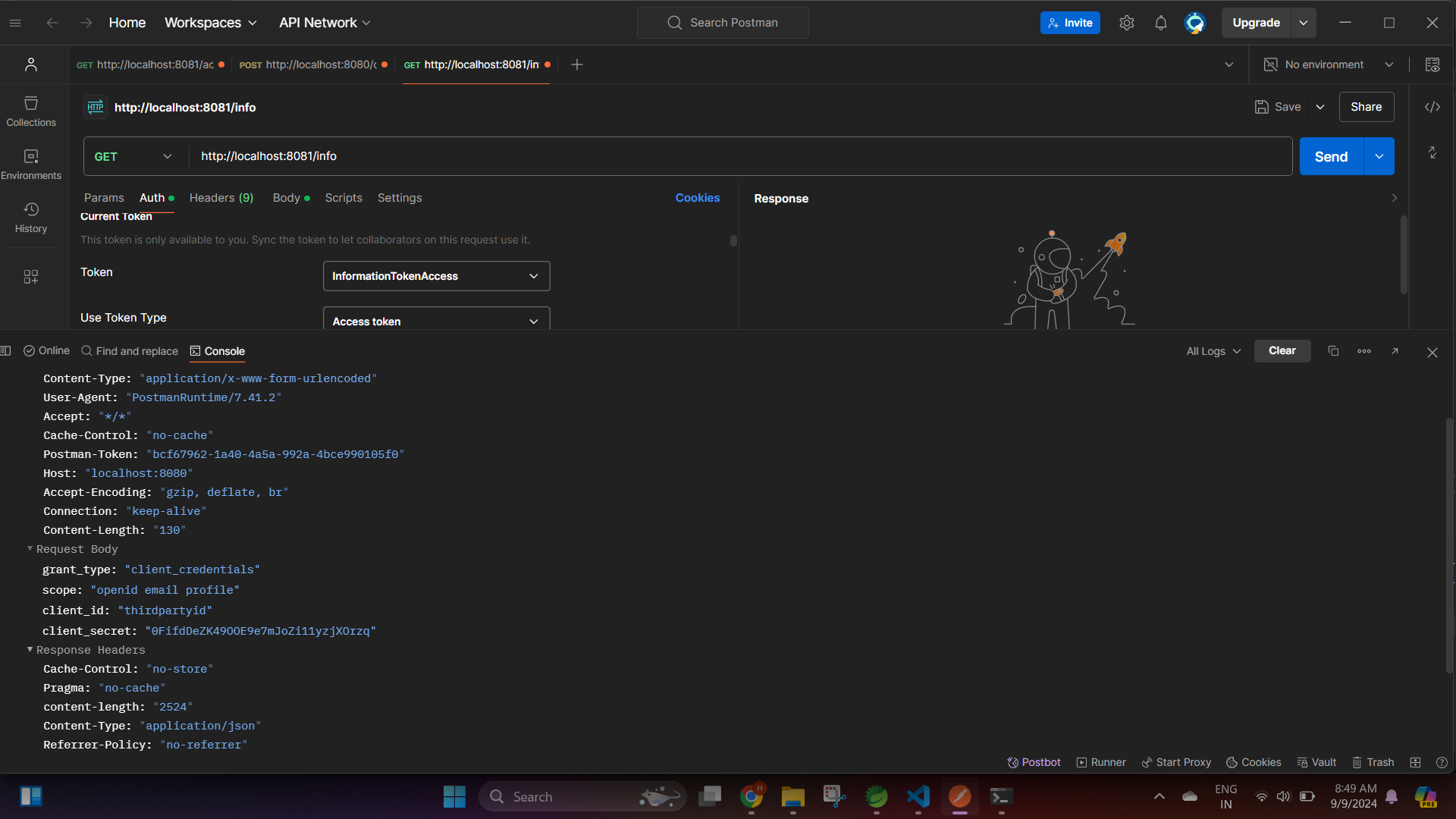The image size is (1456, 819).
Task: Toggle the sidebar icon in the status bar
Action: (6, 351)
